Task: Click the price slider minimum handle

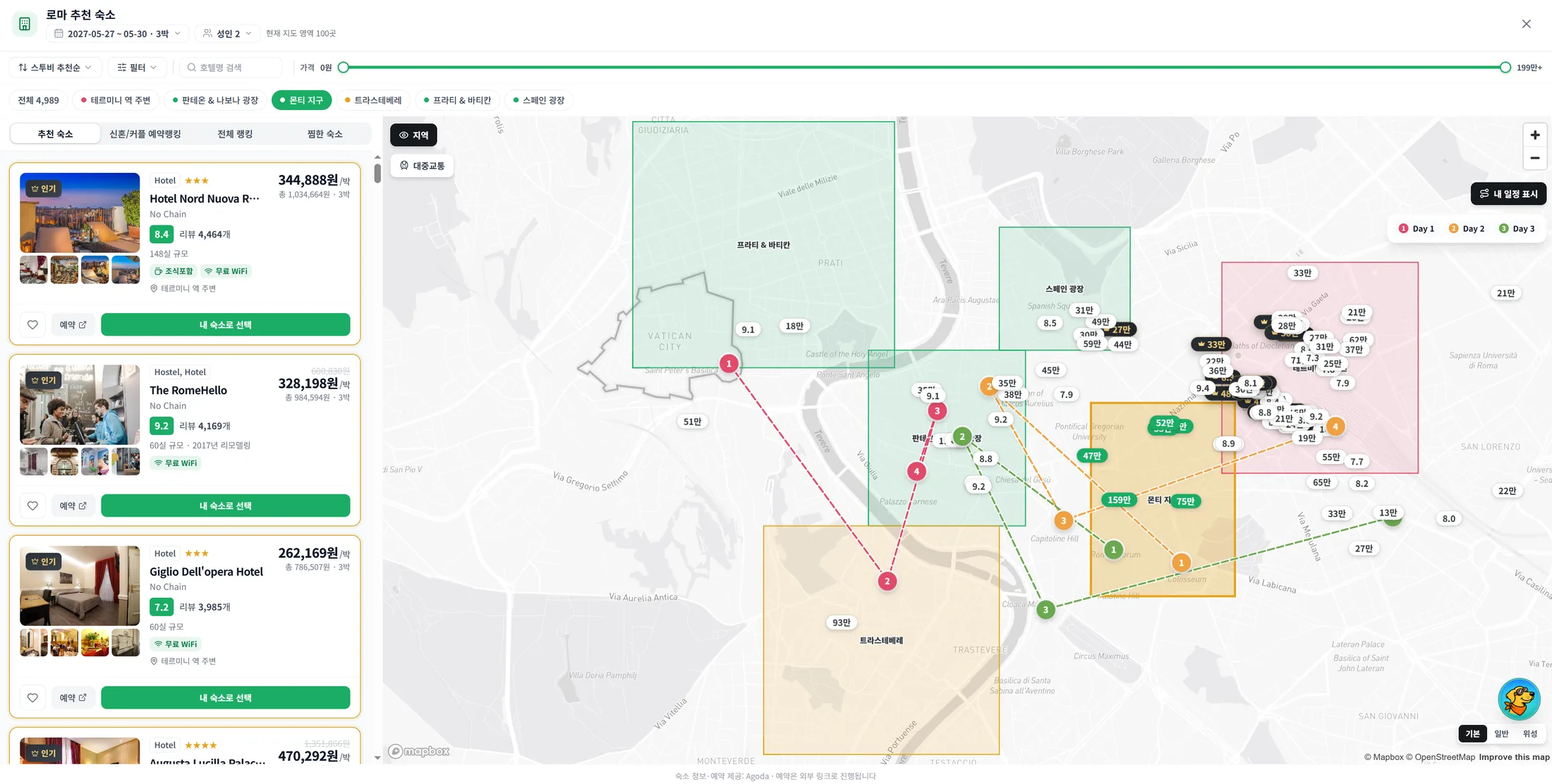Action: pos(344,68)
